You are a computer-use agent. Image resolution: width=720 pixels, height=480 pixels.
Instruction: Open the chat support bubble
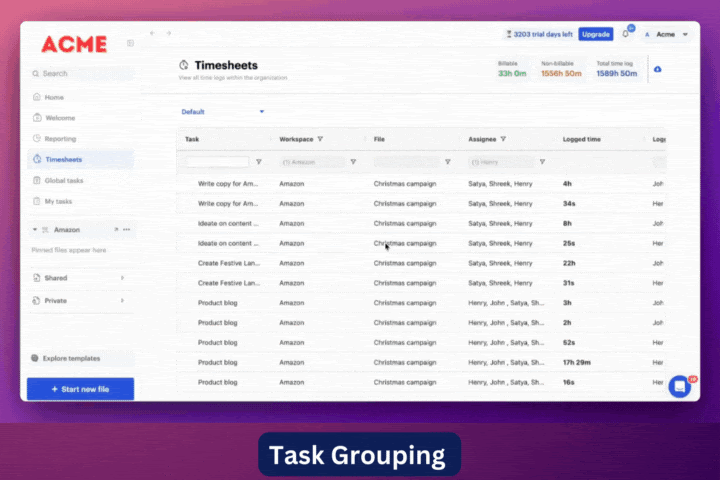click(680, 386)
